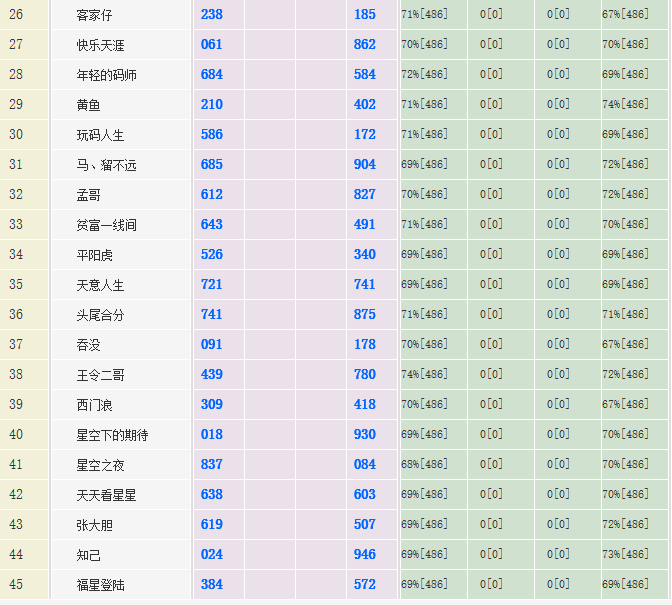Click the blue number 619
The height and width of the screenshot is (605, 672).
tap(212, 524)
